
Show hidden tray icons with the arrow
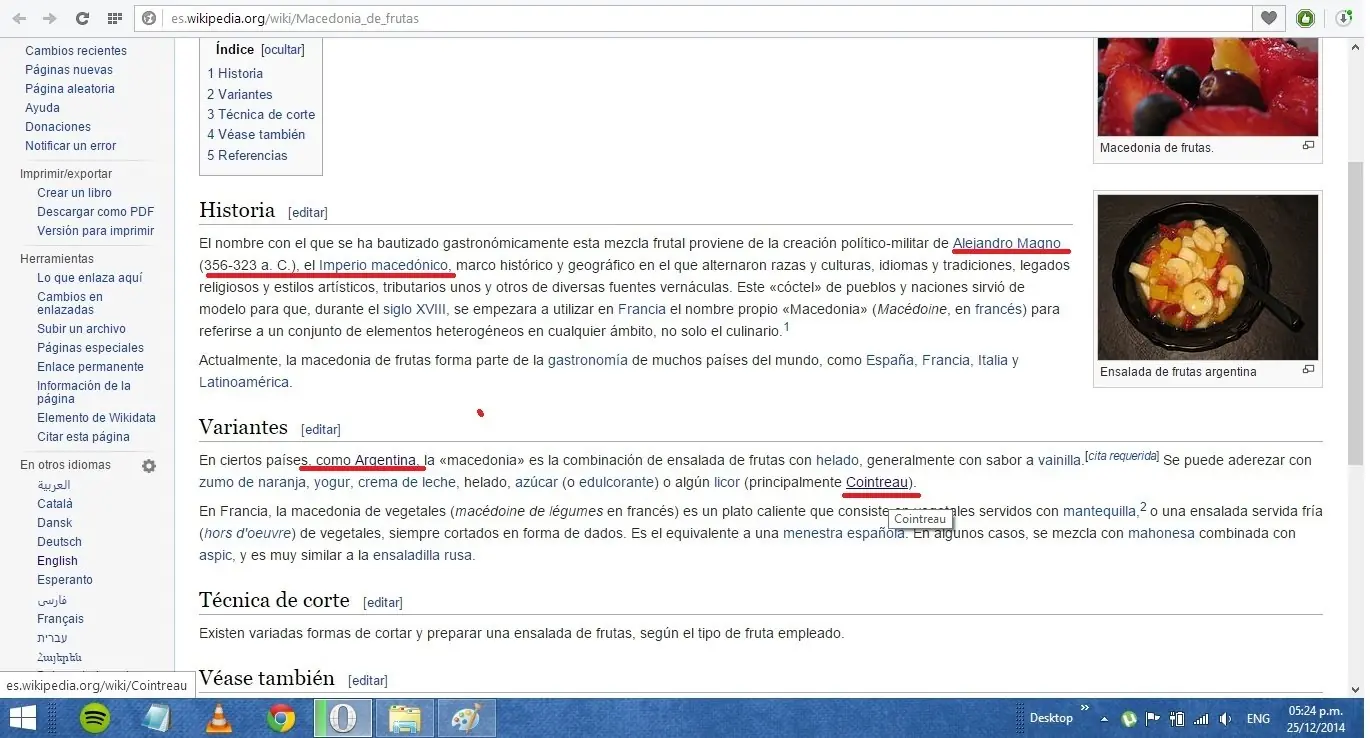pos(1103,718)
